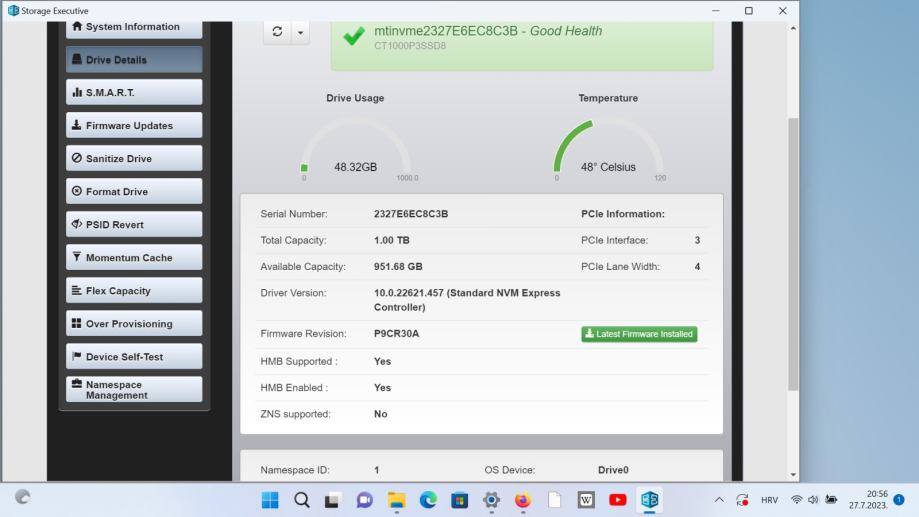Image resolution: width=919 pixels, height=517 pixels.
Task: Open S.M.A.R.T. section
Action: (134, 93)
